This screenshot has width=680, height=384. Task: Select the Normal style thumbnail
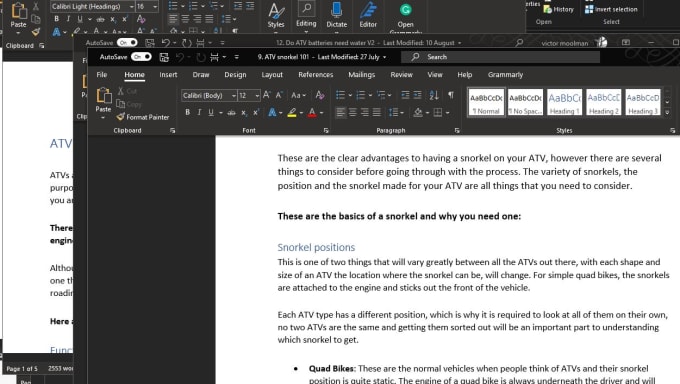pos(486,102)
